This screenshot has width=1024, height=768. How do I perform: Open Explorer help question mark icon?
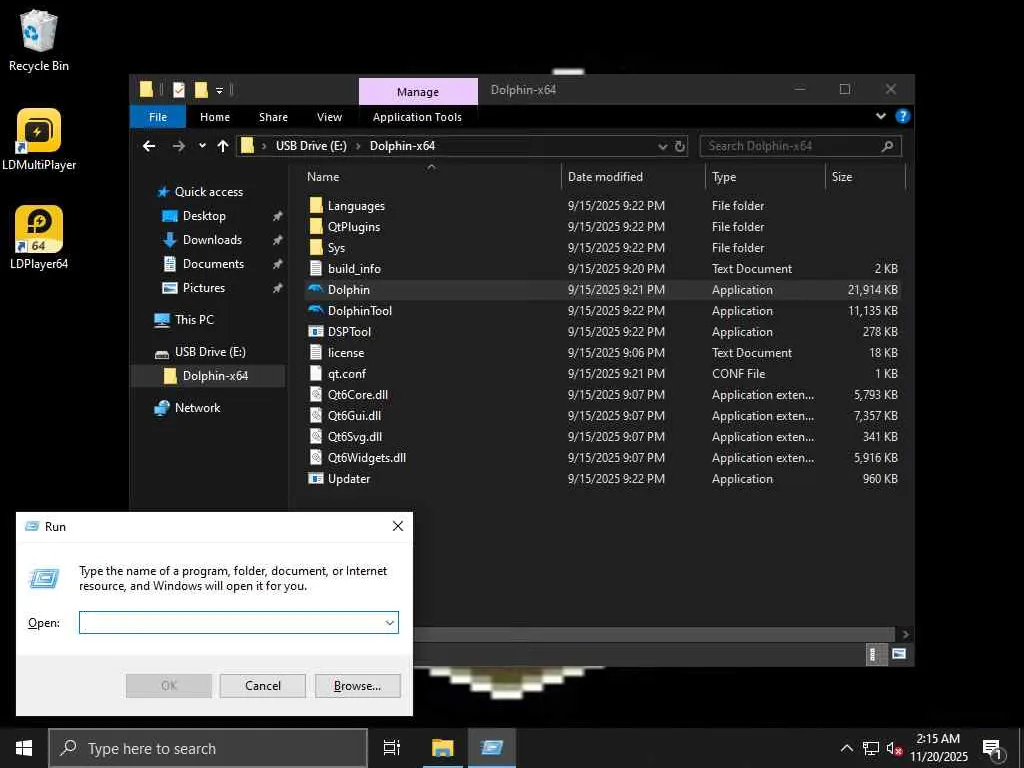[903, 116]
